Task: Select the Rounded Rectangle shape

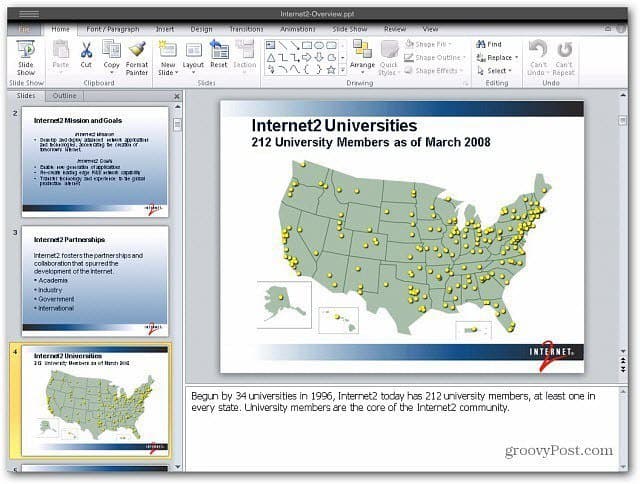Action: [x=331, y=45]
